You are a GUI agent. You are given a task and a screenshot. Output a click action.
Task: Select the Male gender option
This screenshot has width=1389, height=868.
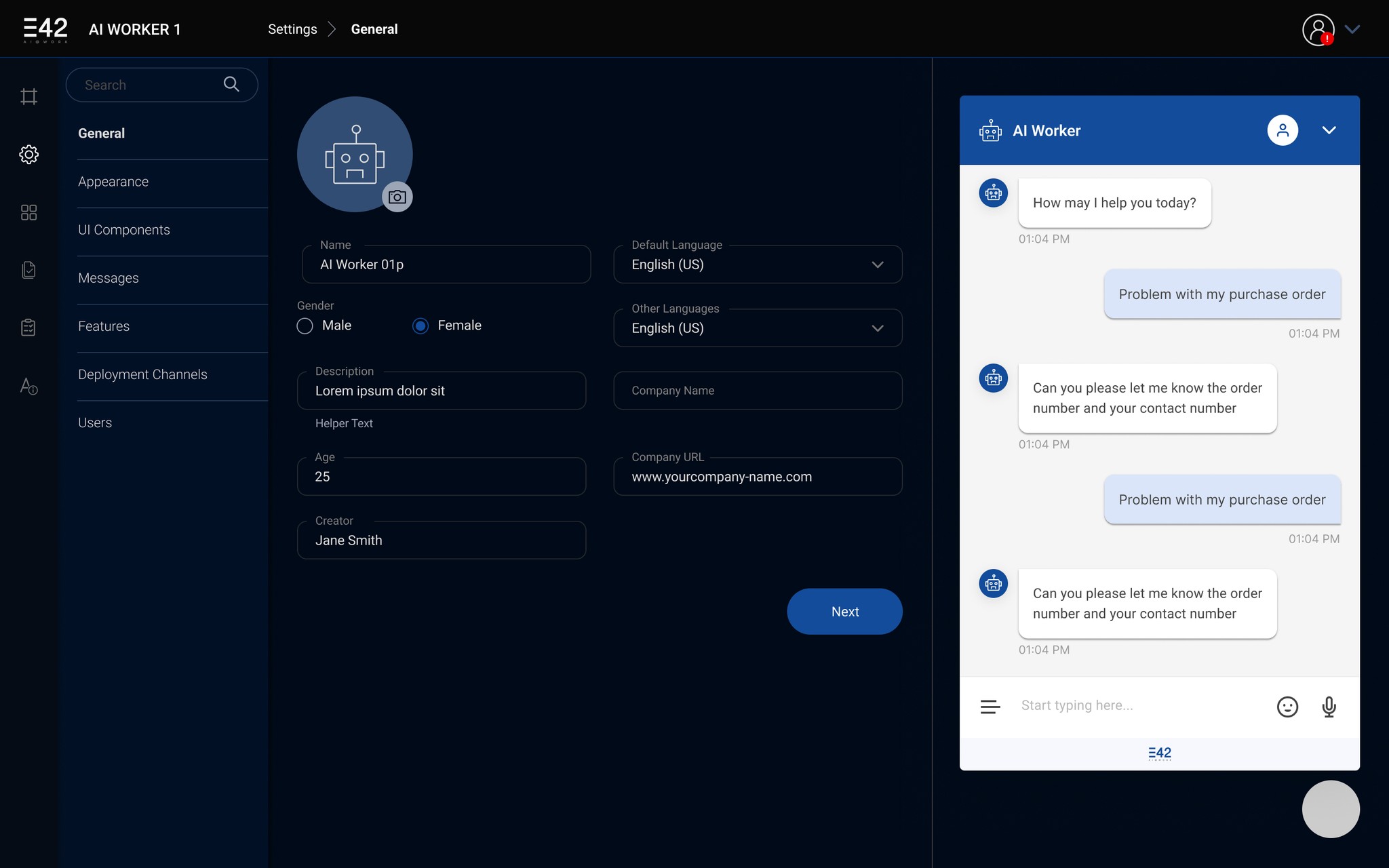pos(305,326)
